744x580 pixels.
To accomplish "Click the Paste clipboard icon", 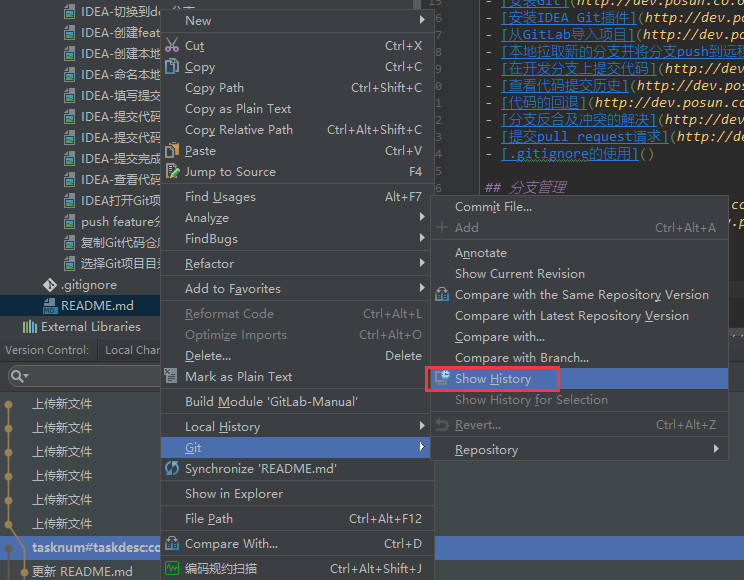I will tap(172, 151).
